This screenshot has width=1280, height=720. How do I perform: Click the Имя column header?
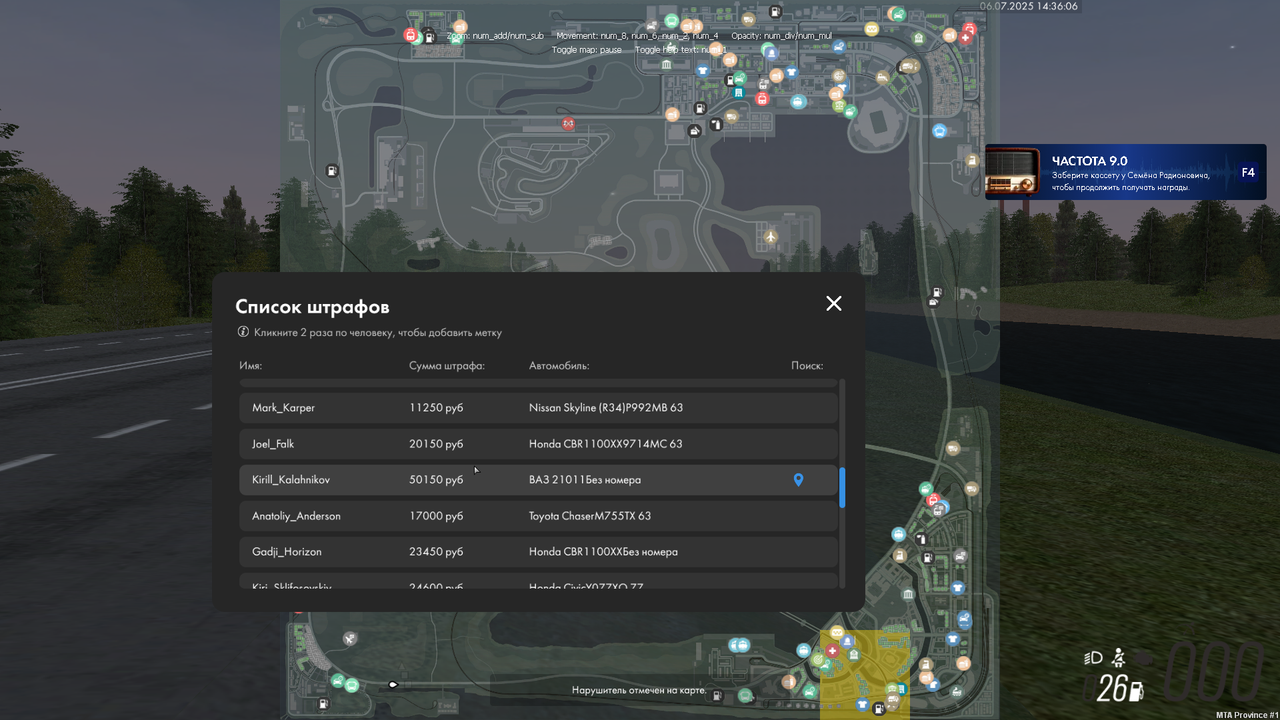click(250, 366)
